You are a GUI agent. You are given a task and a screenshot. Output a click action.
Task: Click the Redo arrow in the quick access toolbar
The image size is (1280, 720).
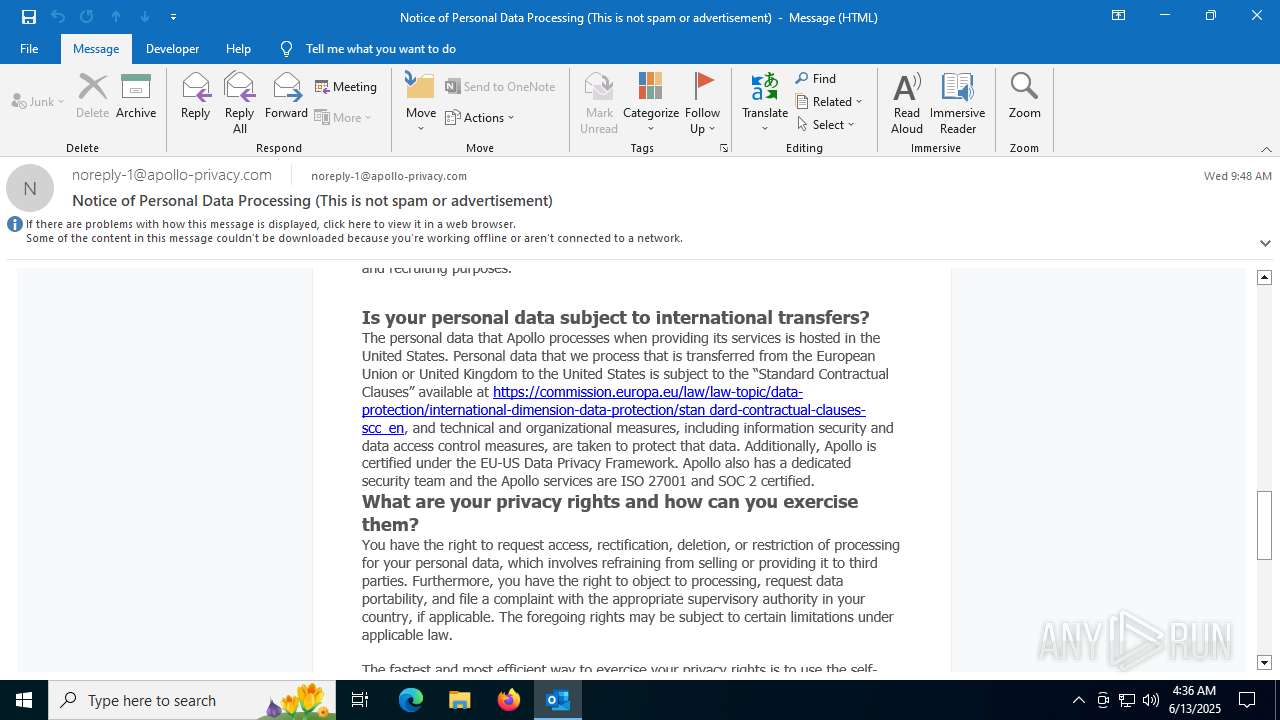87,17
